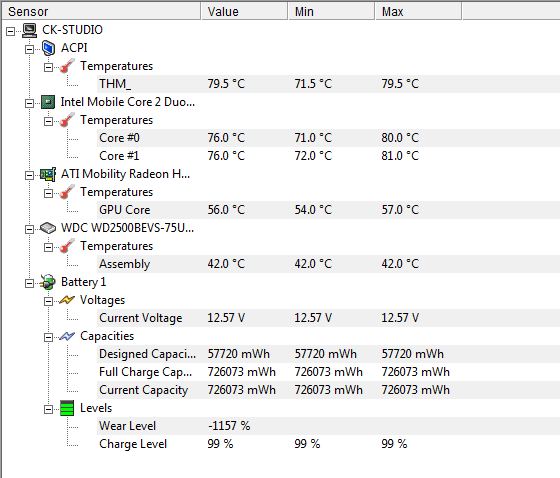Select the Designed Capacity row

328,354
